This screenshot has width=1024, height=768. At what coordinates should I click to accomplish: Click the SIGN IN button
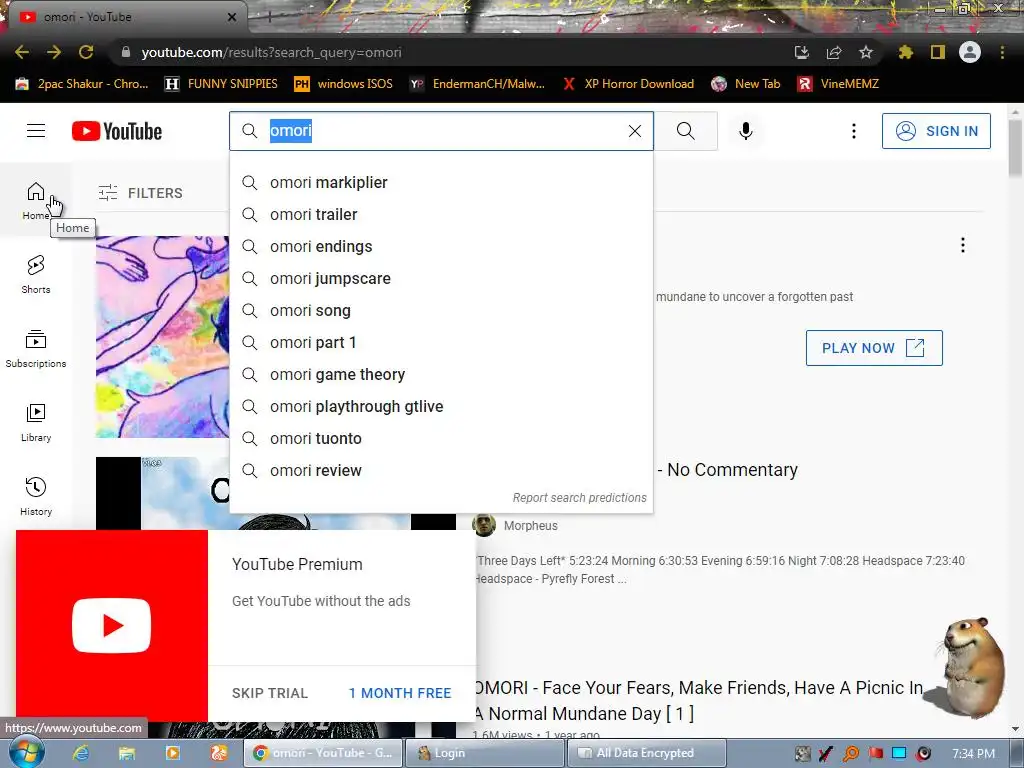[x=936, y=131]
